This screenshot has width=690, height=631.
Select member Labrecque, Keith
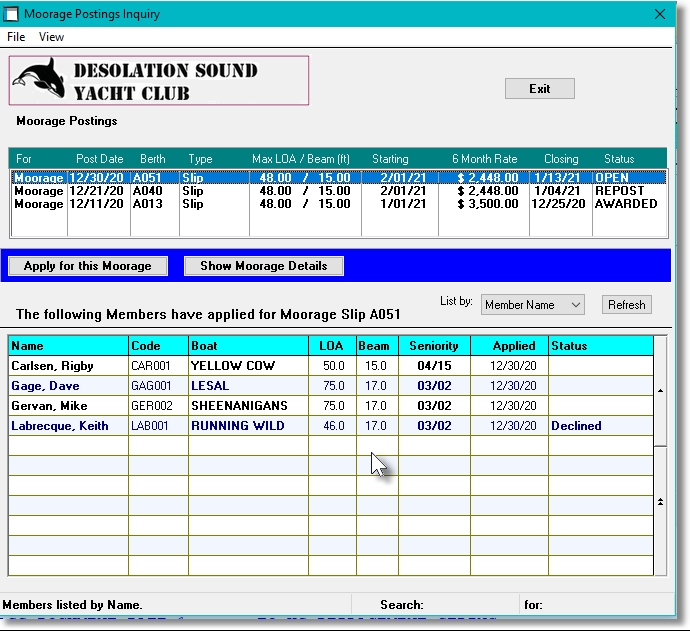(59, 426)
